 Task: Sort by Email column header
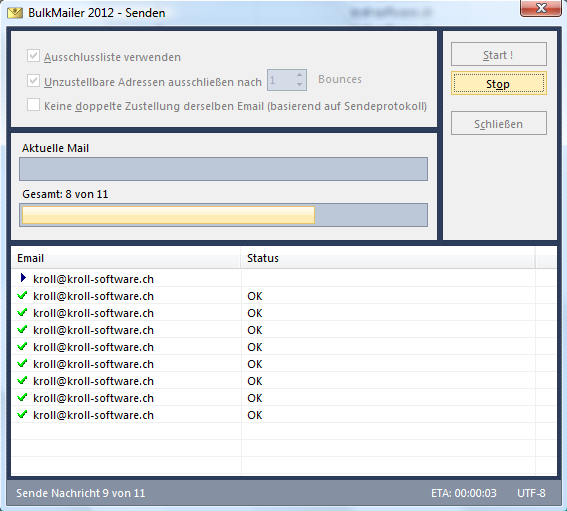[126, 258]
